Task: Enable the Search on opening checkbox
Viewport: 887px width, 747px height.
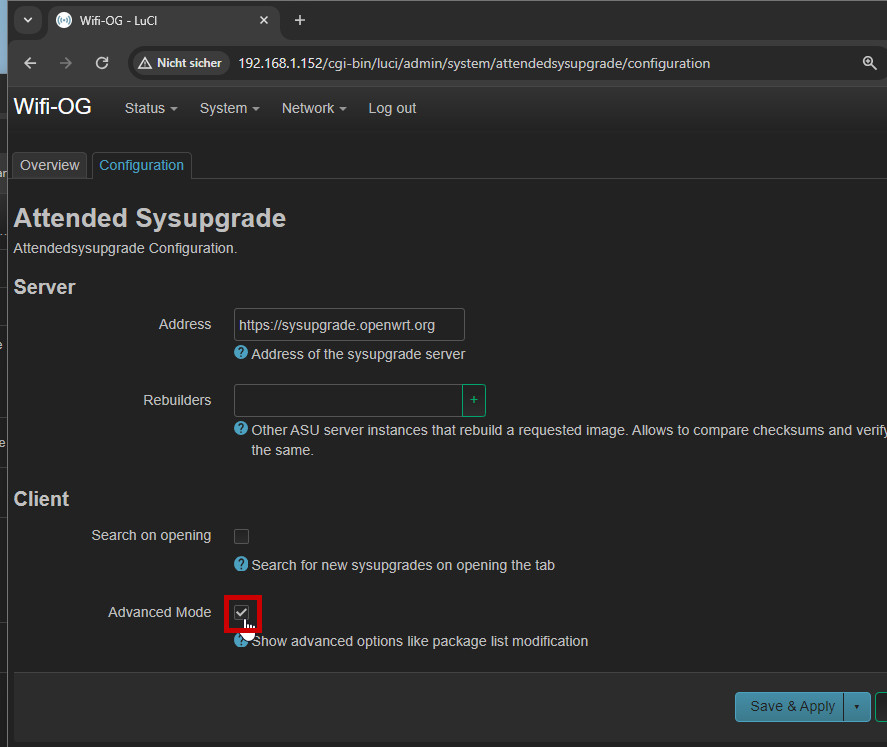Action: tap(241, 536)
